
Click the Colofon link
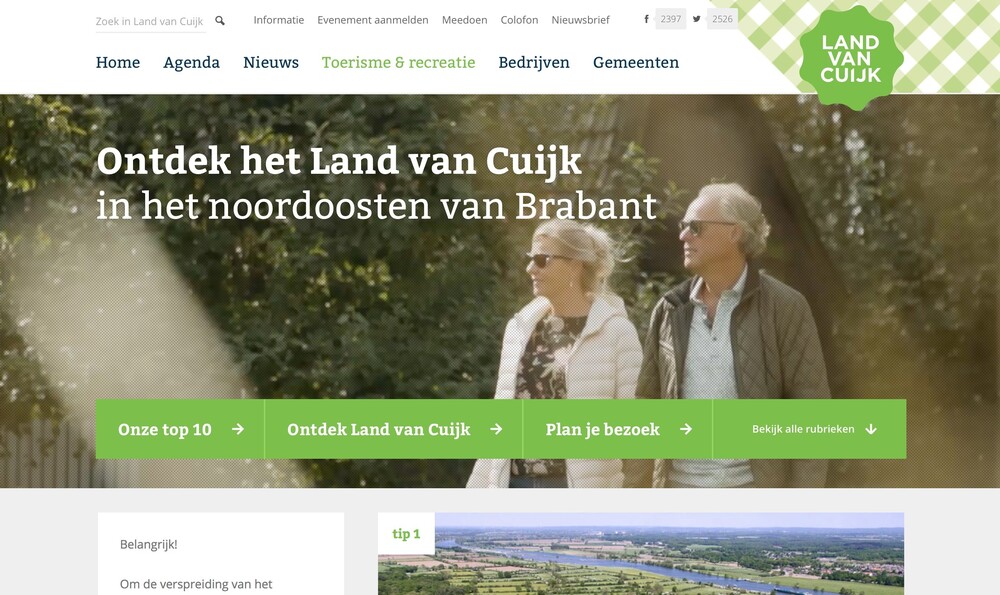519,20
